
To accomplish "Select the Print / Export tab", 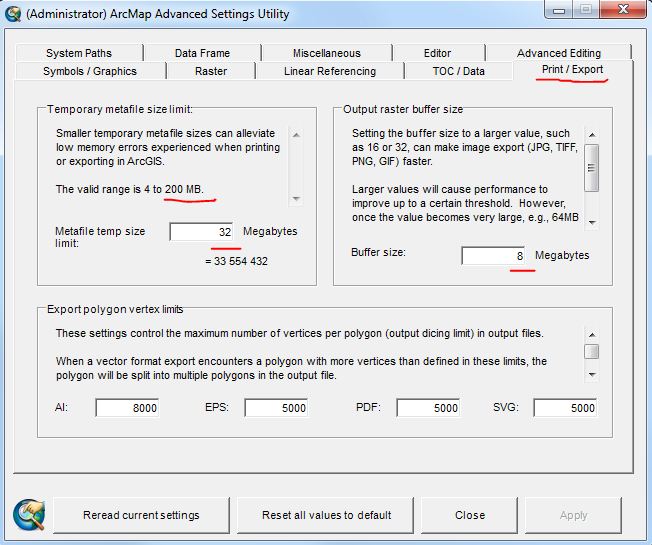I will click(x=573, y=70).
